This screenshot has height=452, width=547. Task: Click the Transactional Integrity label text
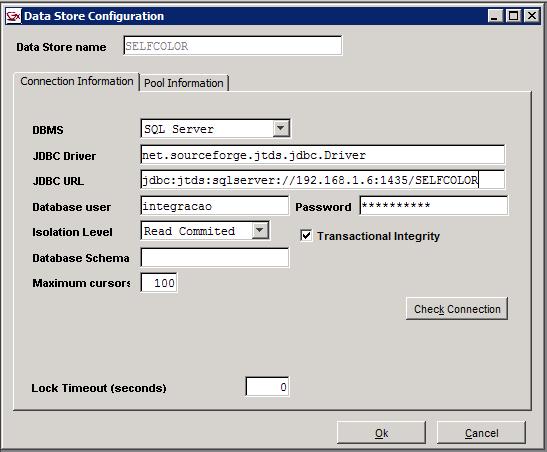[378, 236]
